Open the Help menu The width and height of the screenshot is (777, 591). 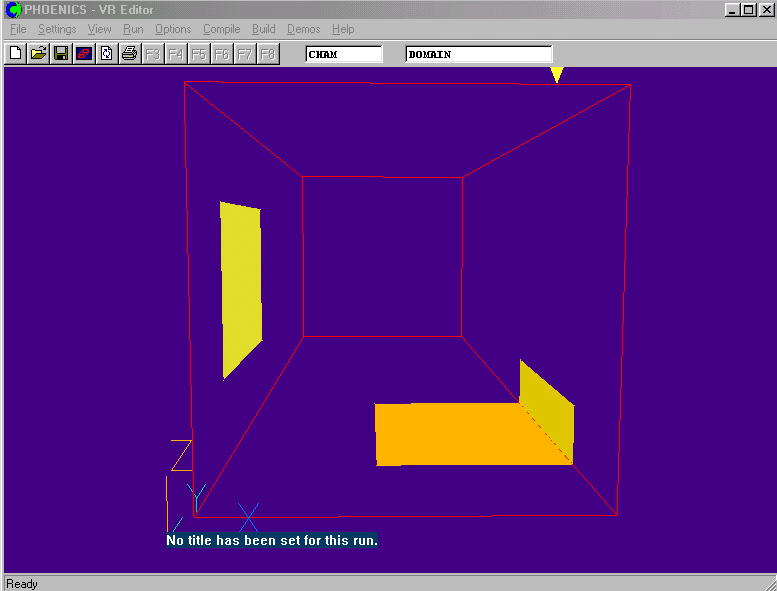343,29
